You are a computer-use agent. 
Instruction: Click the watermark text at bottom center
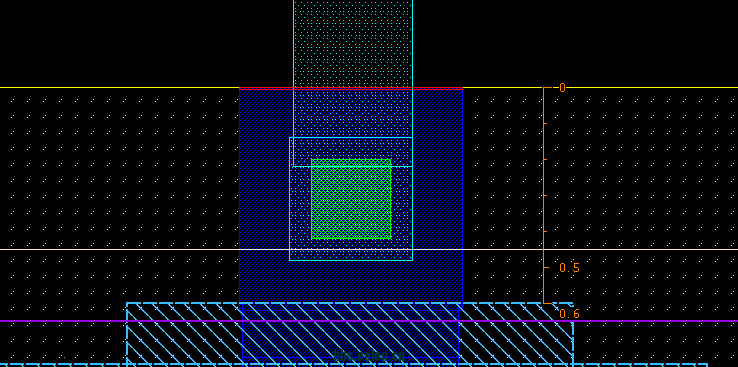click(369, 356)
